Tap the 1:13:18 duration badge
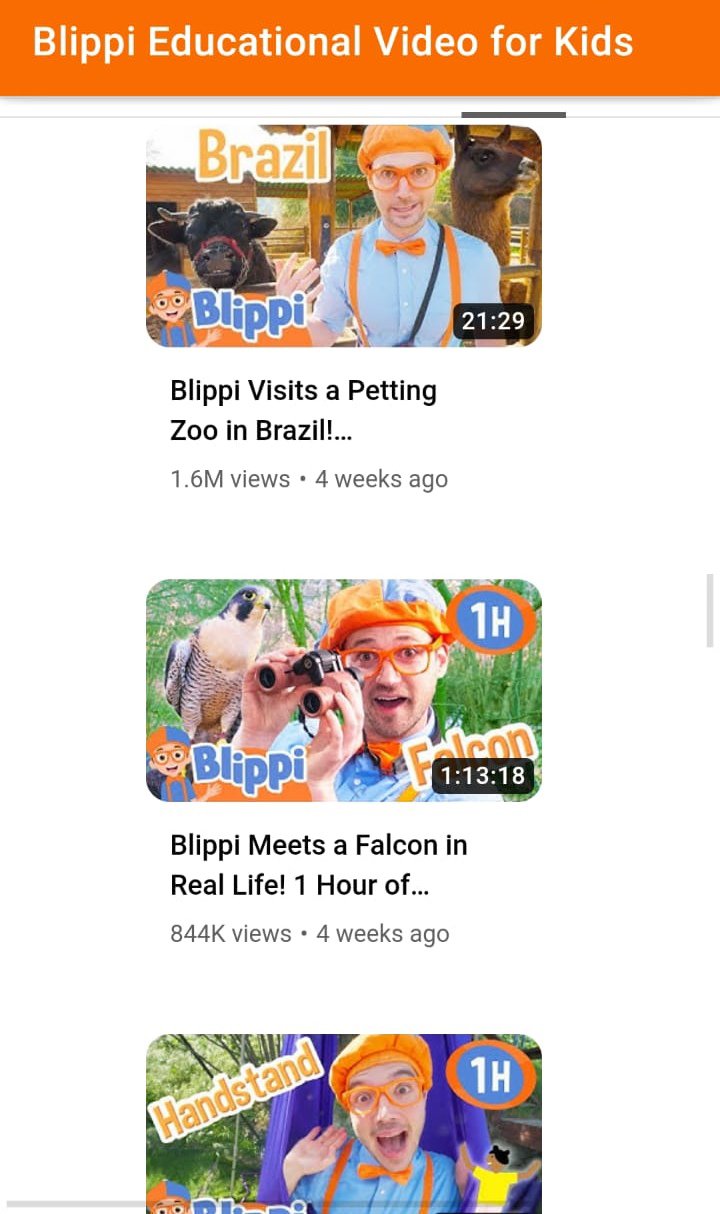The width and height of the screenshot is (720, 1214). 483,776
